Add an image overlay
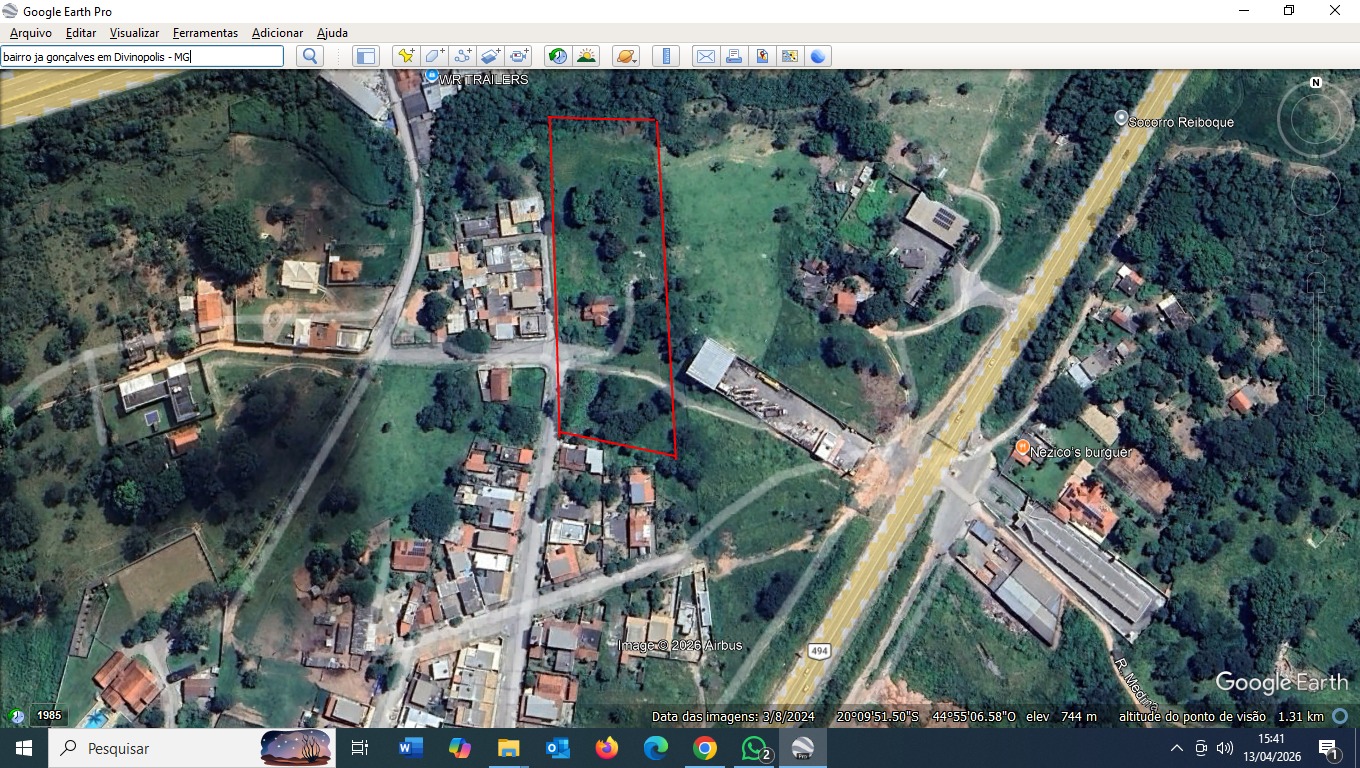 (490, 56)
